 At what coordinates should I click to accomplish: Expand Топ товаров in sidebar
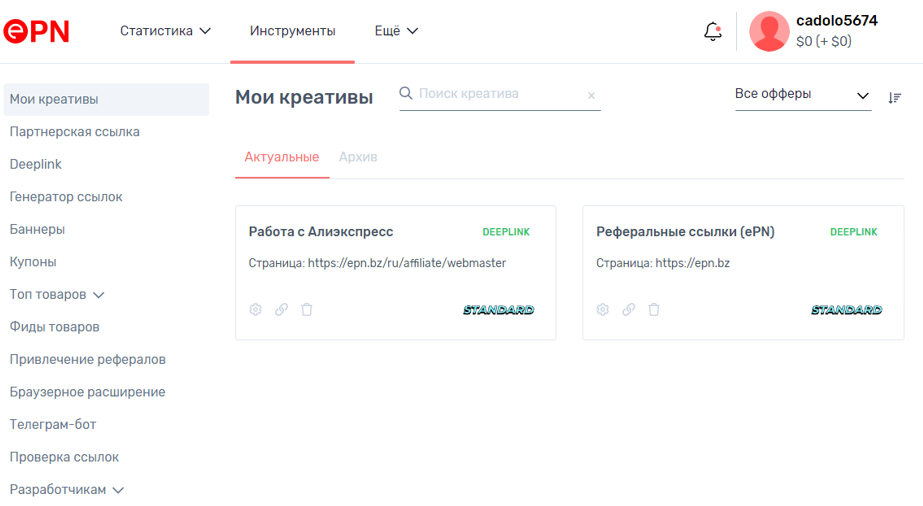click(57, 294)
